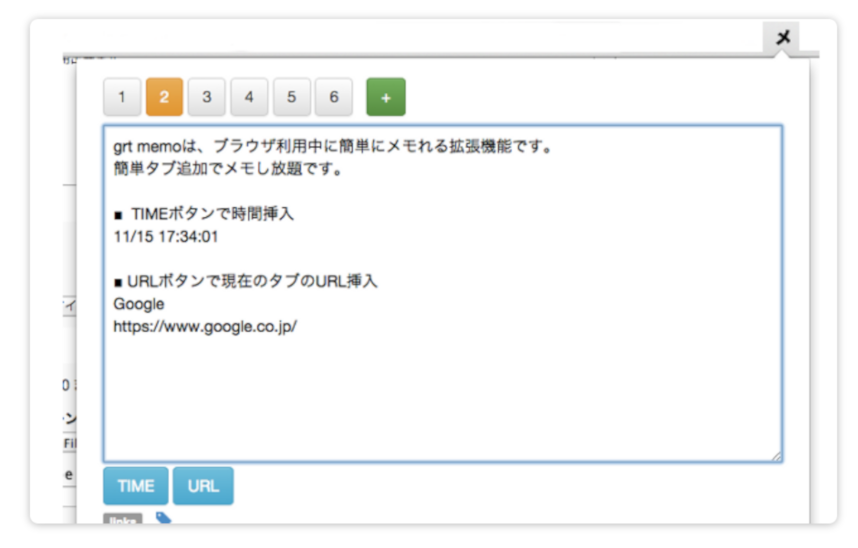Insert current time with TIME button
Viewport: 858px width, 548px height.
(136, 486)
